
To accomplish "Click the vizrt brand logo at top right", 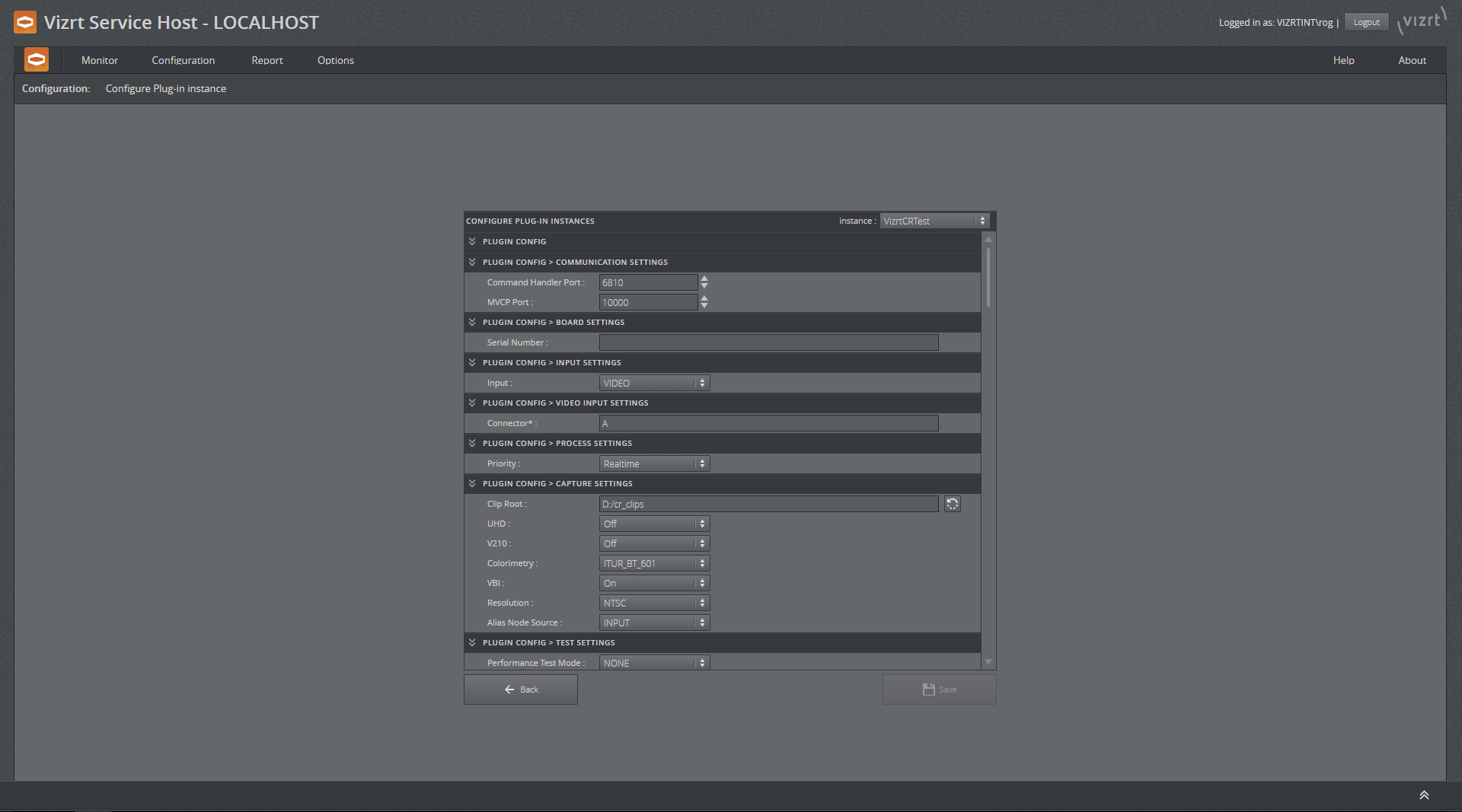I will [x=1422, y=21].
